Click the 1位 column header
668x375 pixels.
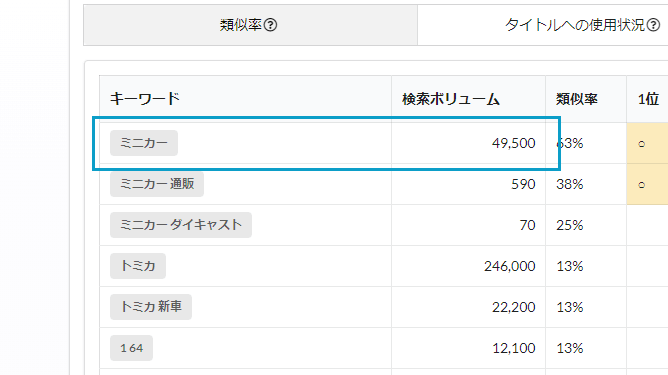648,99
